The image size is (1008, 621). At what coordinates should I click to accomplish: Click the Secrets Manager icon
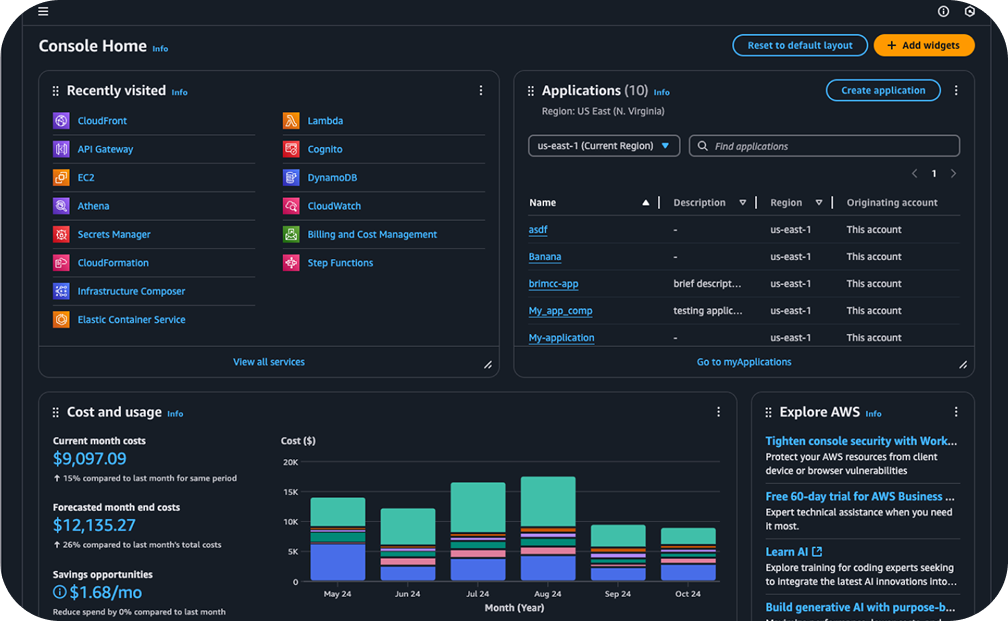point(61,235)
